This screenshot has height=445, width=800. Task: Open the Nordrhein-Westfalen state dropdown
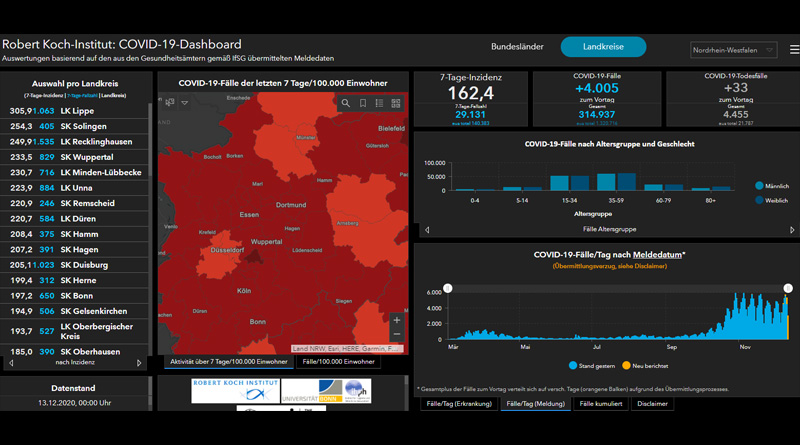[x=733, y=50]
